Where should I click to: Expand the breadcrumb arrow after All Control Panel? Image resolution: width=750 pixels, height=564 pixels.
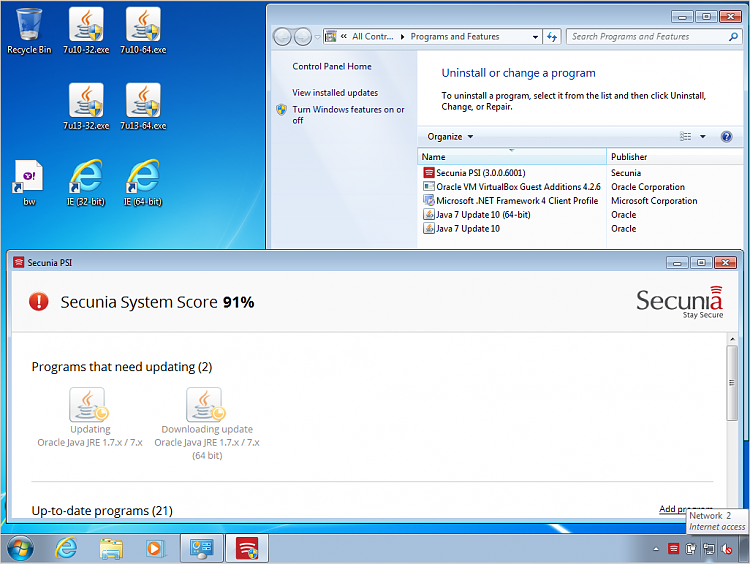point(402,37)
